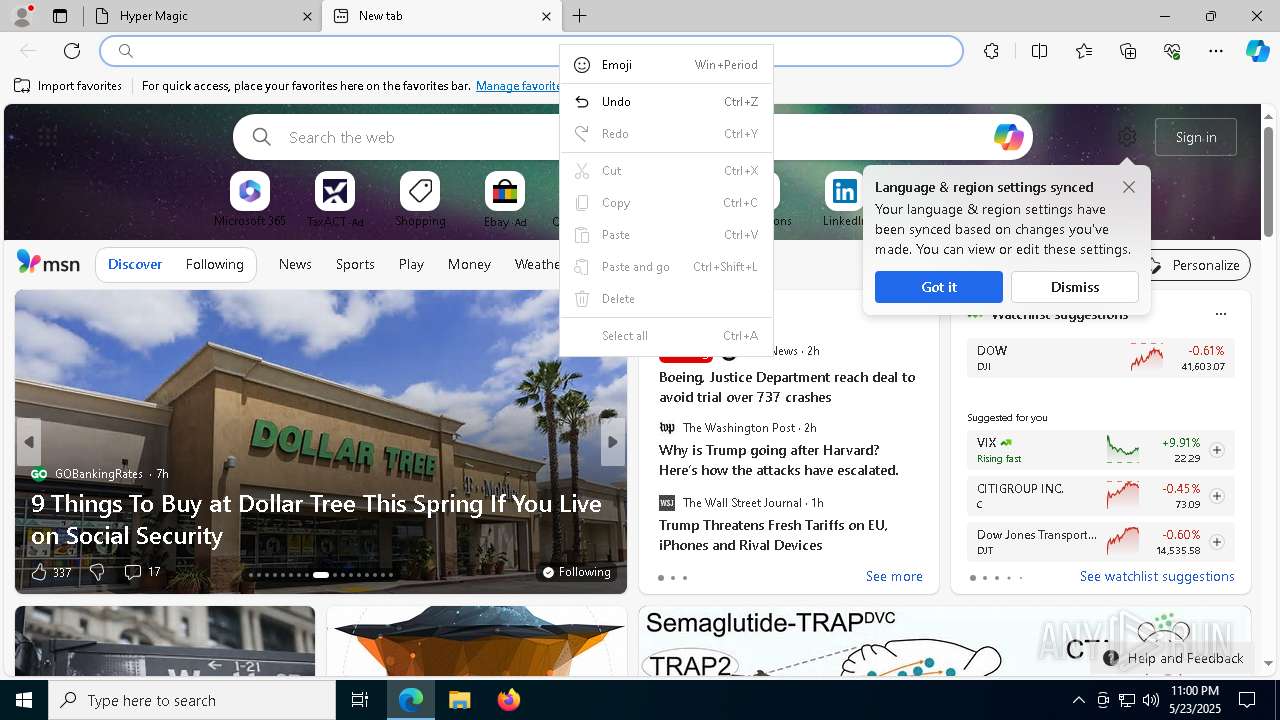Open Collections icon in toolbar

tap(1128, 51)
